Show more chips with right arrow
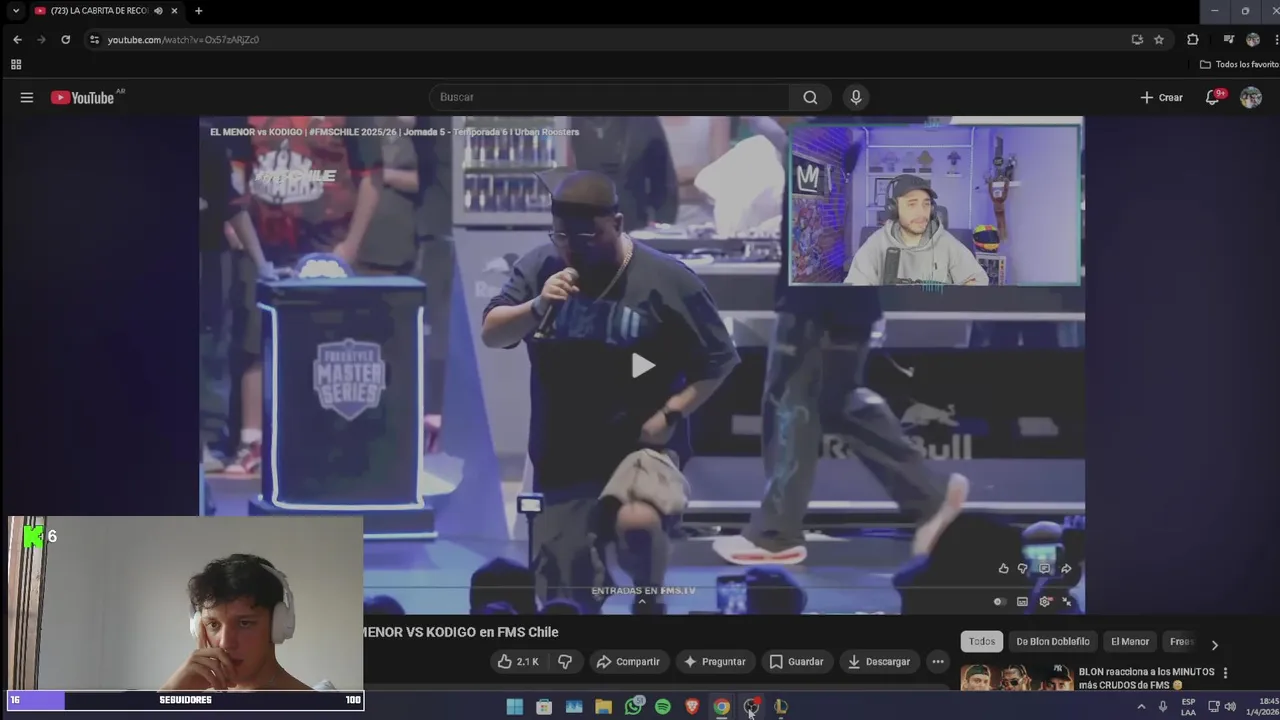The image size is (1280, 720). 1214,645
